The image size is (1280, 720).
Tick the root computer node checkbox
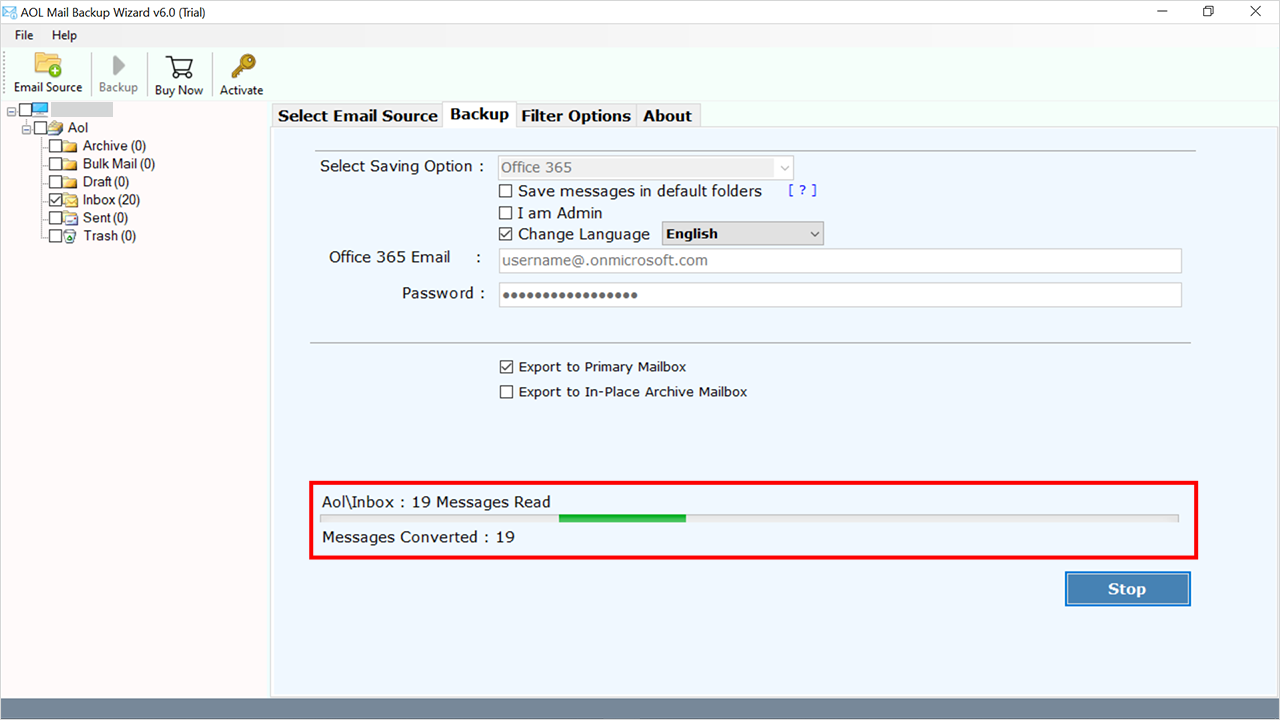[x=25, y=110]
